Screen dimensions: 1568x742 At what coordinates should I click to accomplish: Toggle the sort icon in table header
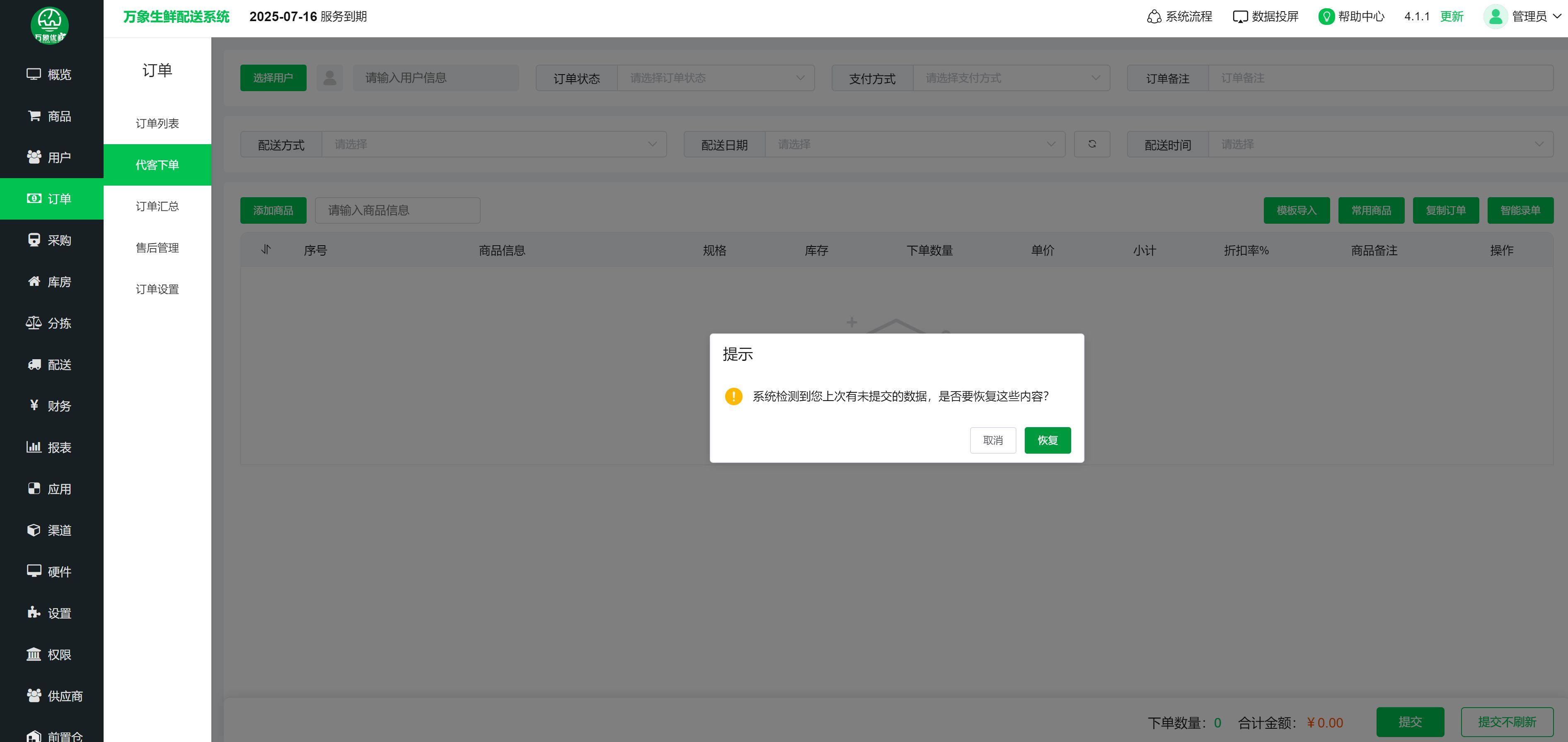[266, 249]
